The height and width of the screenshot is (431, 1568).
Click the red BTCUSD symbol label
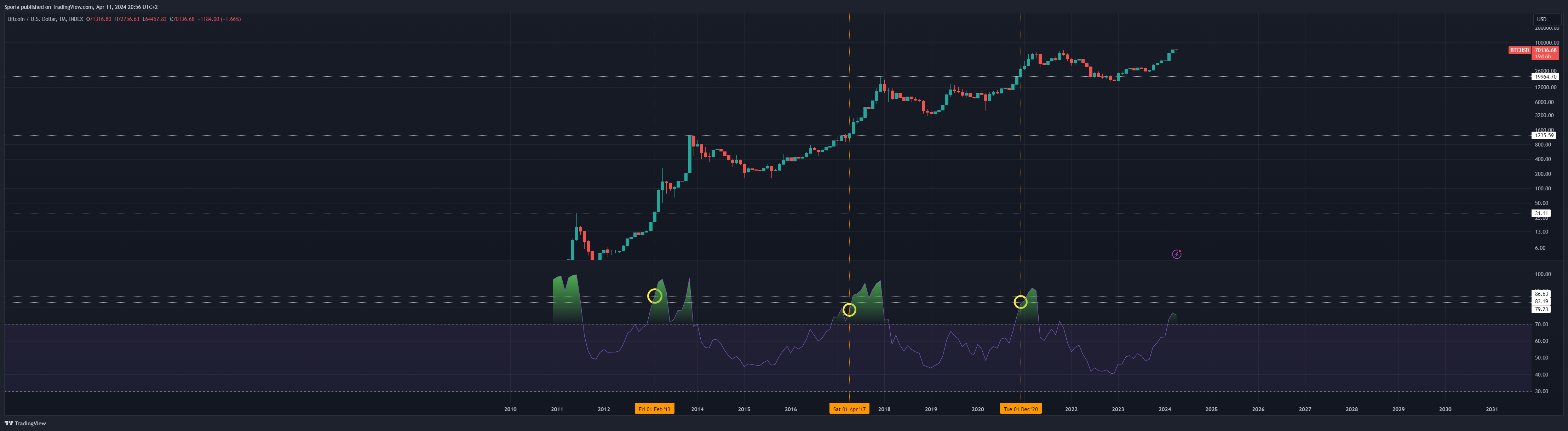[1519, 51]
